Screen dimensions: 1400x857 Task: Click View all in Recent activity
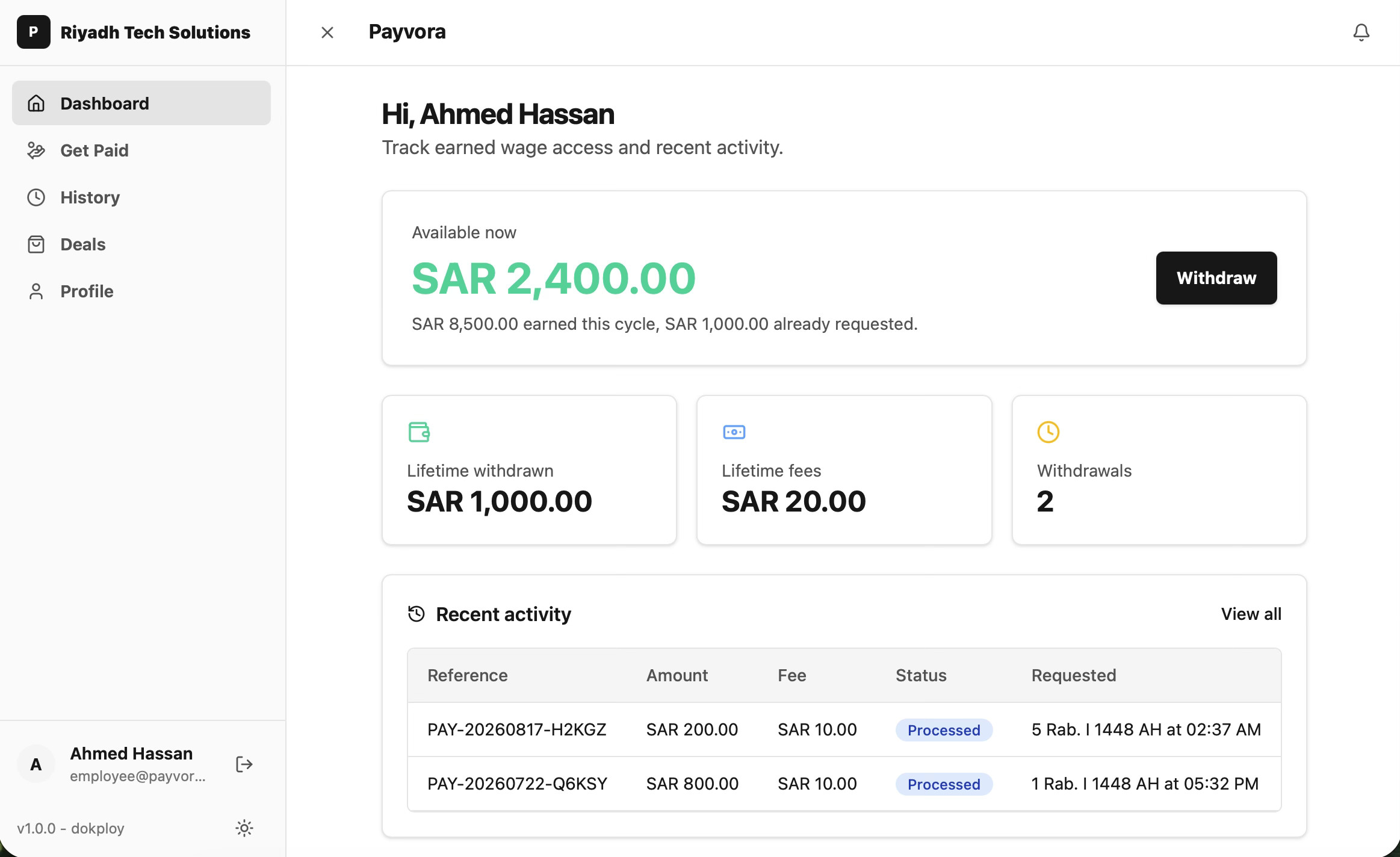click(x=1251, y=613)
